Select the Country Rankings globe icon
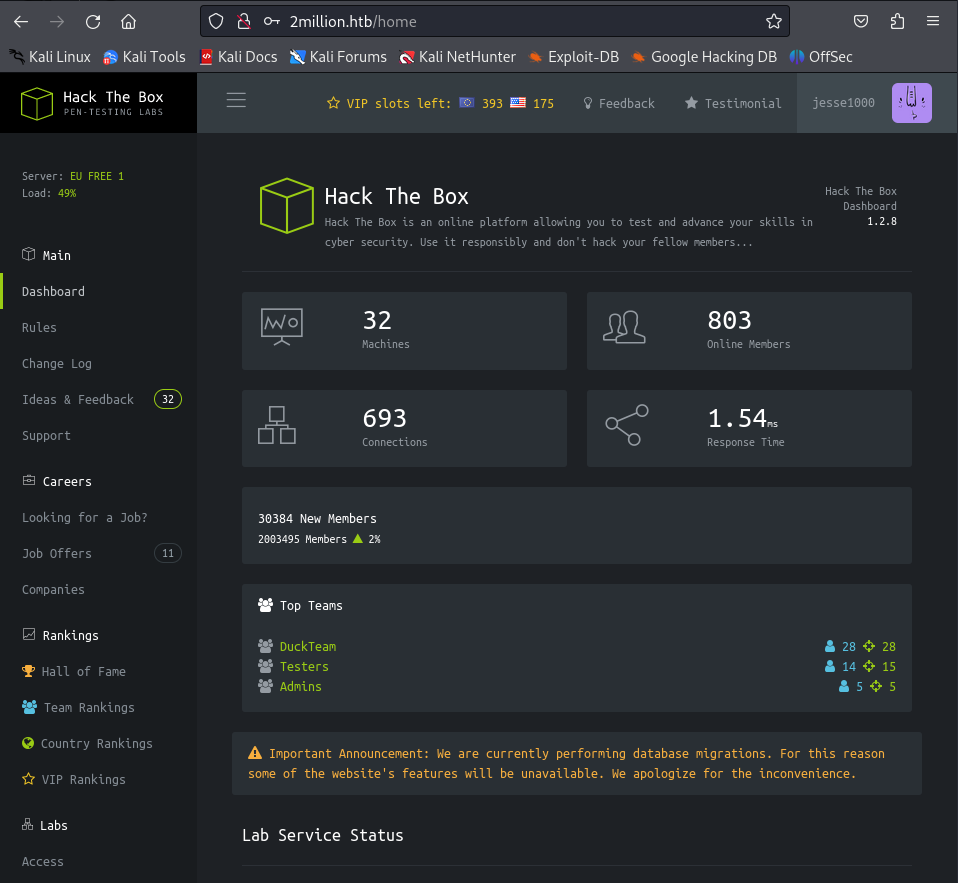Screen dimensions: 958x883 tap(28, 743)
